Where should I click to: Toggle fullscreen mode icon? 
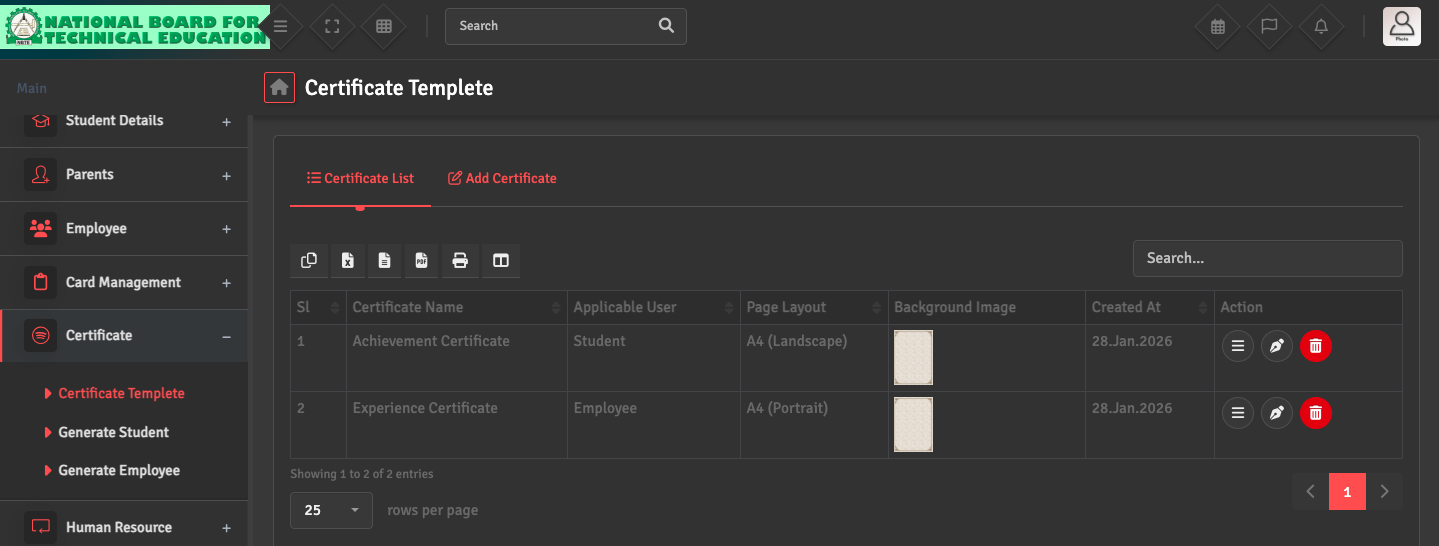pyautogui.click(x=333, y=27)
